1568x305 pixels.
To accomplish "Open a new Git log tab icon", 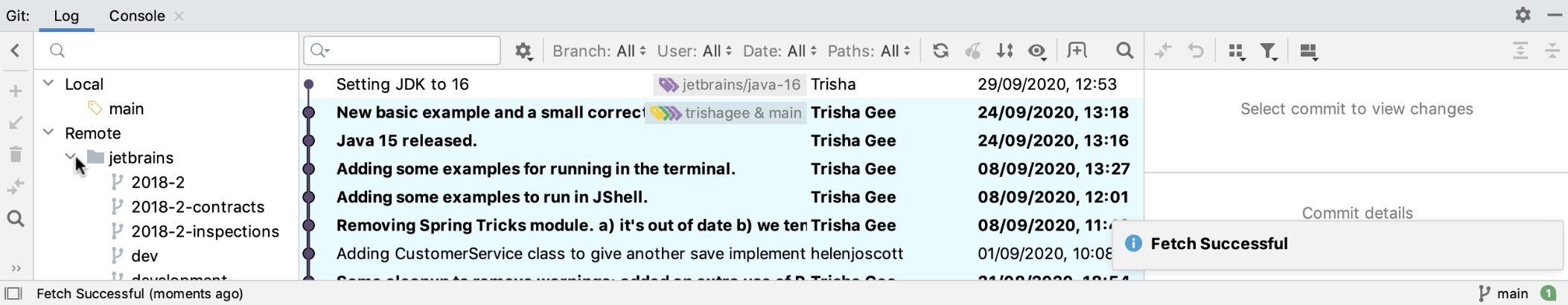I will 1077,51.
